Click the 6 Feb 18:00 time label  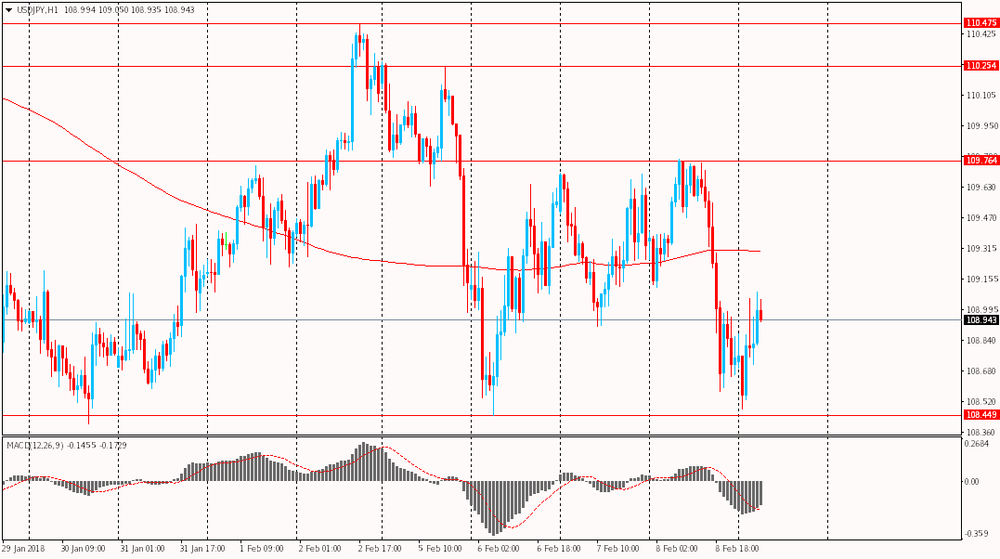(559, 549)
